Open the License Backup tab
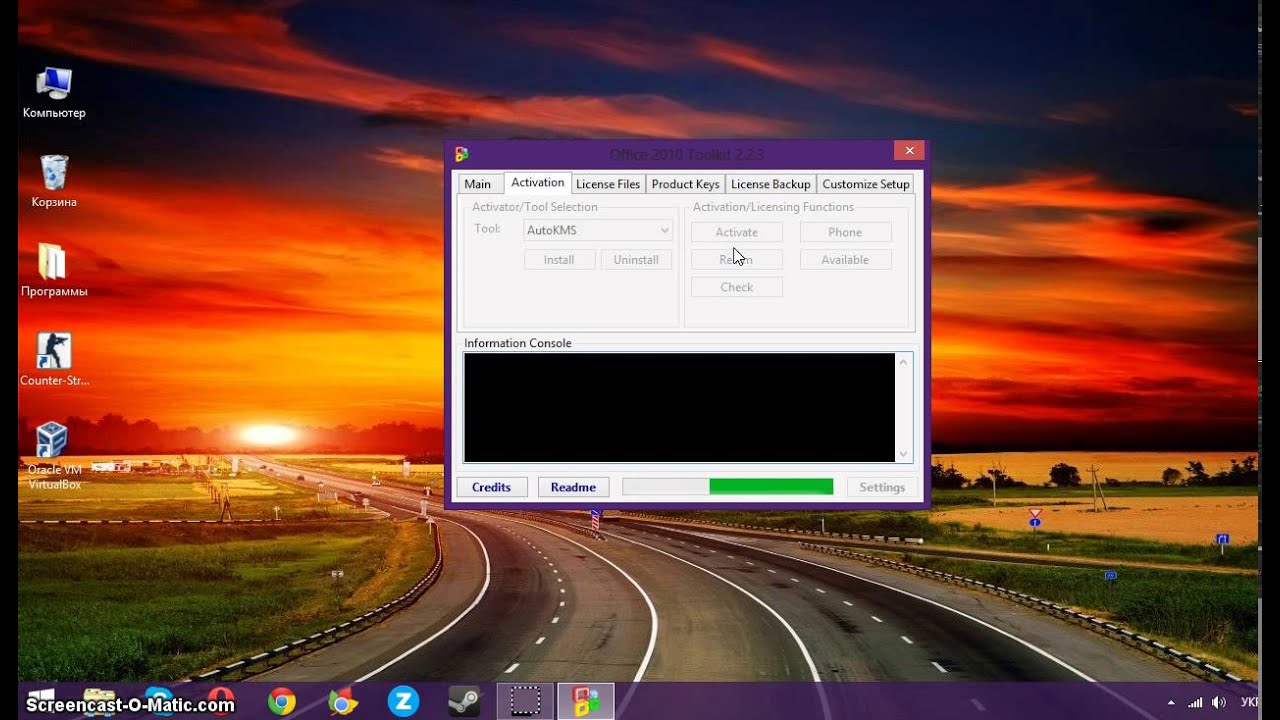1280x720 pixels. tap(770, 184)
